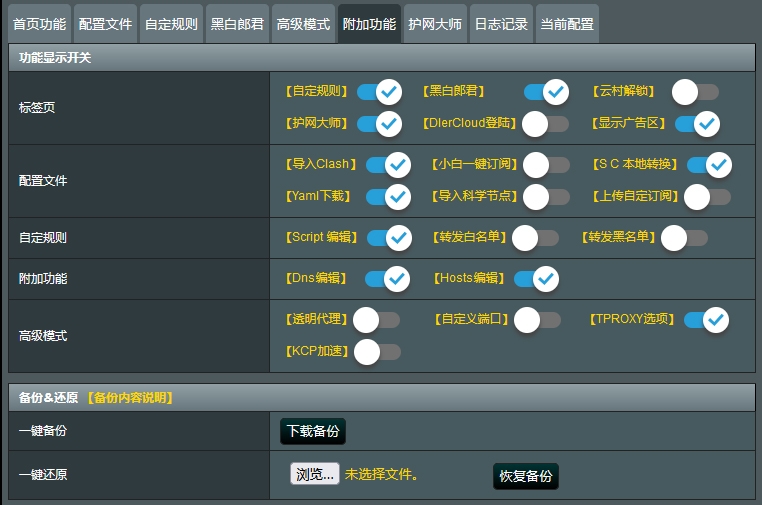The image size is (762, 505).
Task: Open the 日志记录 tab
Action: 500,24
